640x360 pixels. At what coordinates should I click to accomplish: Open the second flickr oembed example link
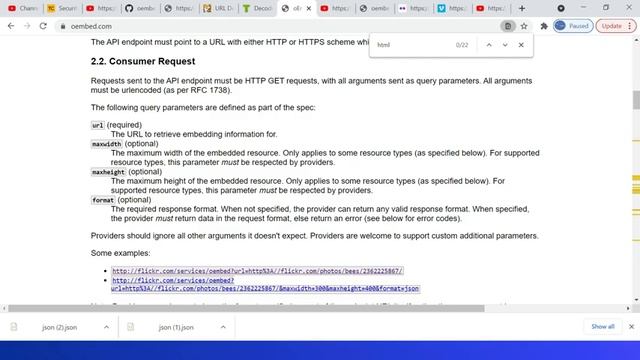coord(265,284)
